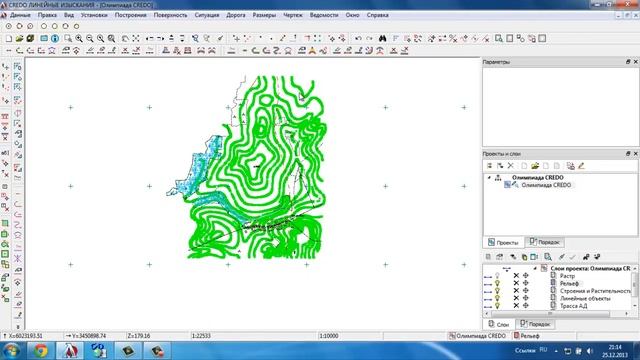Click the 1:10000 scale in status bar

(329, 336)
